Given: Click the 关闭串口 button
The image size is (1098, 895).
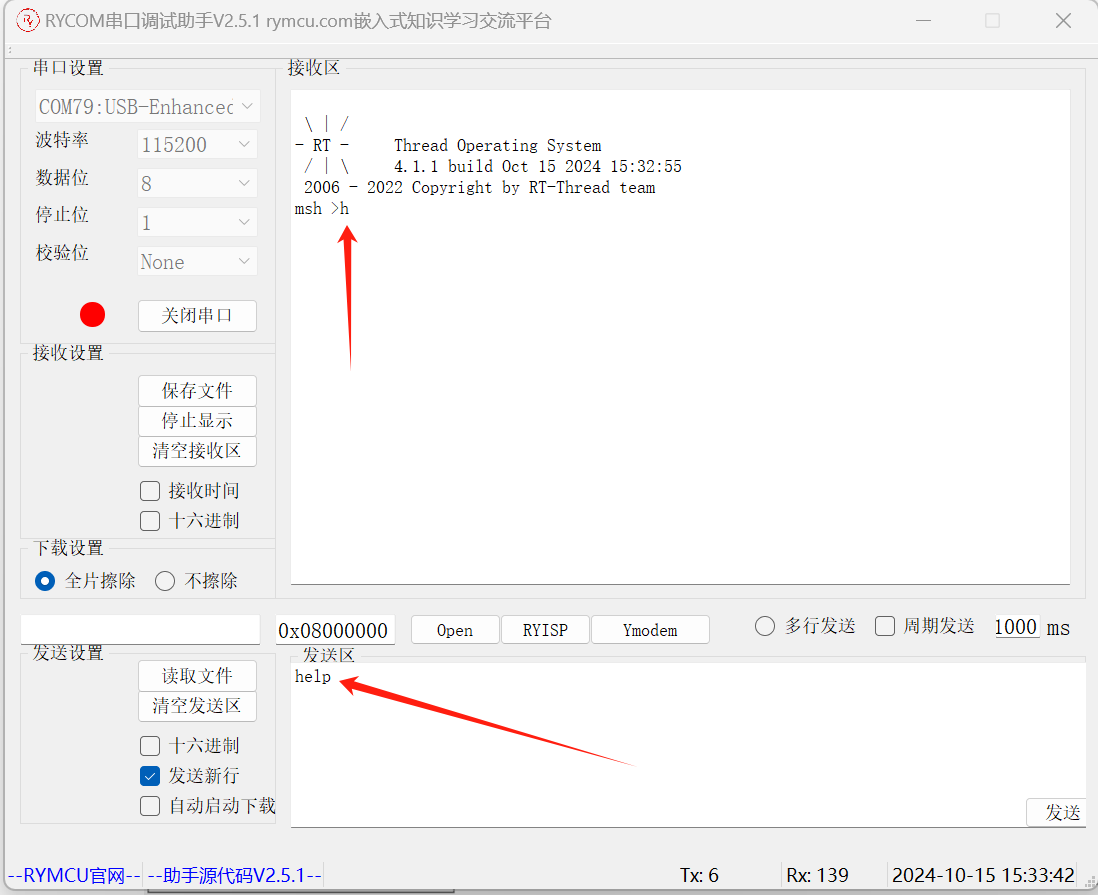Looking at the screenshot, I should tap(197, 316).
